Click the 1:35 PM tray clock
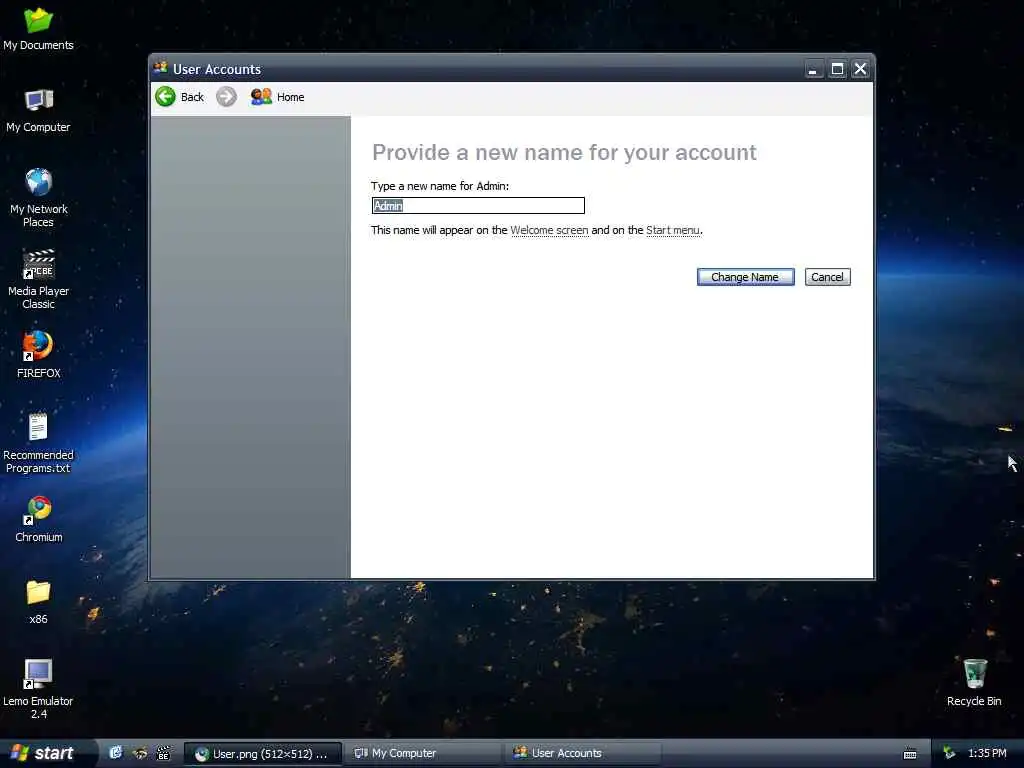1024x768 pixels. pyautogui.click(x=987, y=753)
